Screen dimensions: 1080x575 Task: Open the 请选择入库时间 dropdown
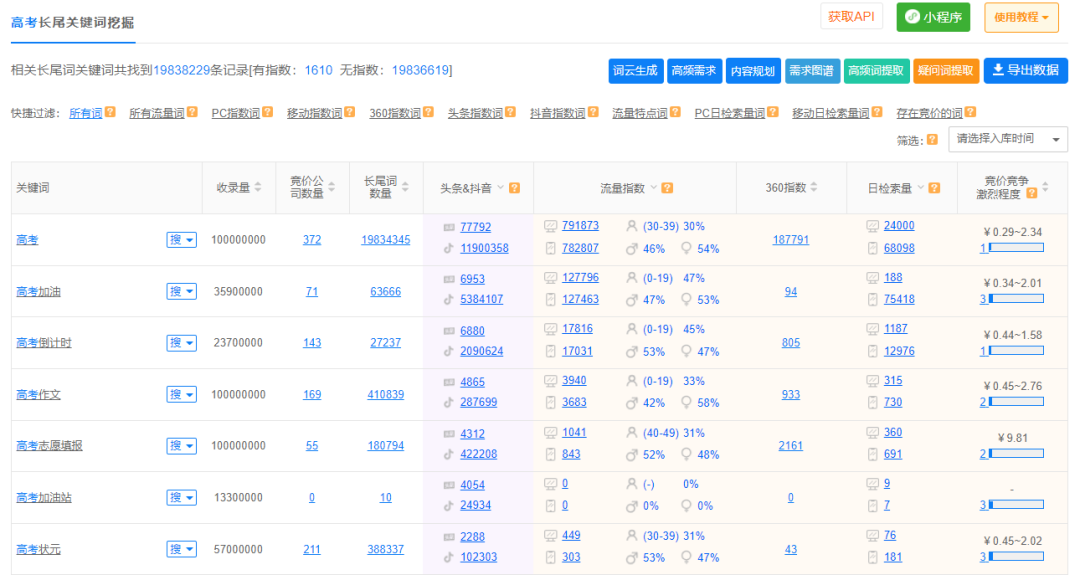pos(1008,139)
